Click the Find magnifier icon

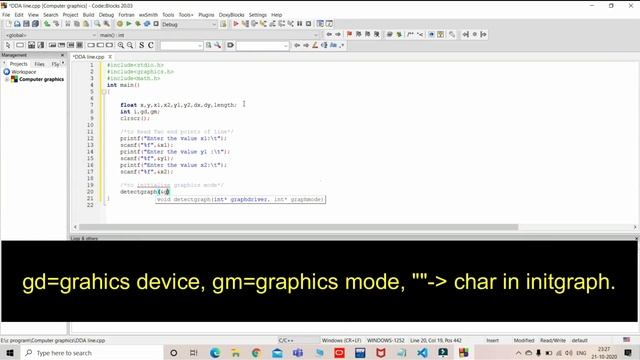click(97, 24)
